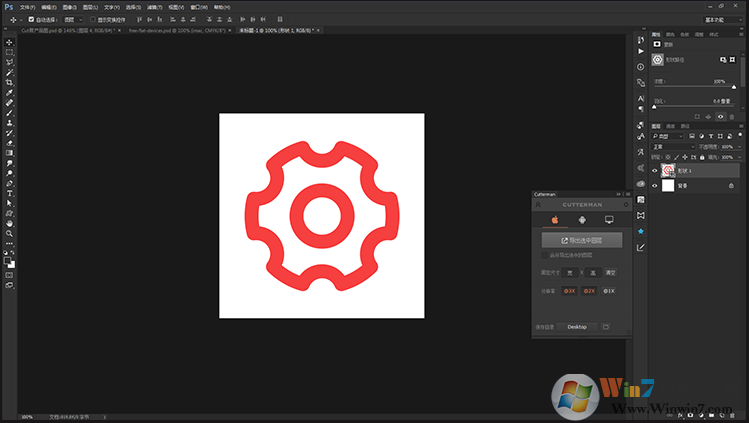This screenshot has height=423, width=749.
Task: Open the blend mode 正常 dropdown
Action: 672,146
